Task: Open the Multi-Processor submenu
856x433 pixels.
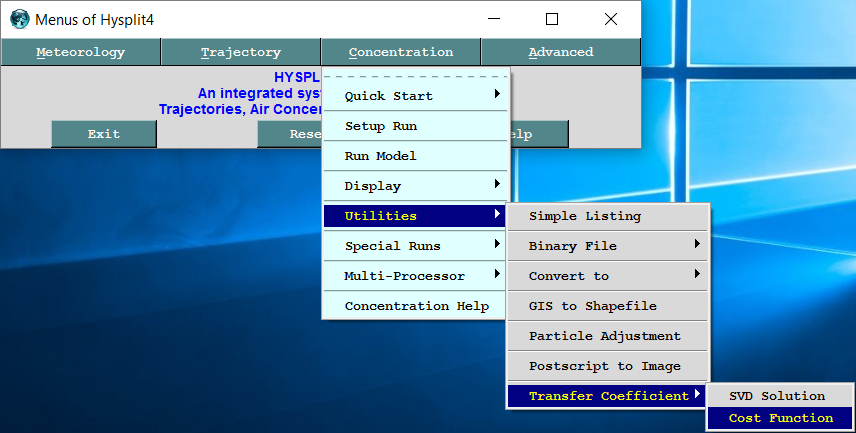Action: point(415,276)
